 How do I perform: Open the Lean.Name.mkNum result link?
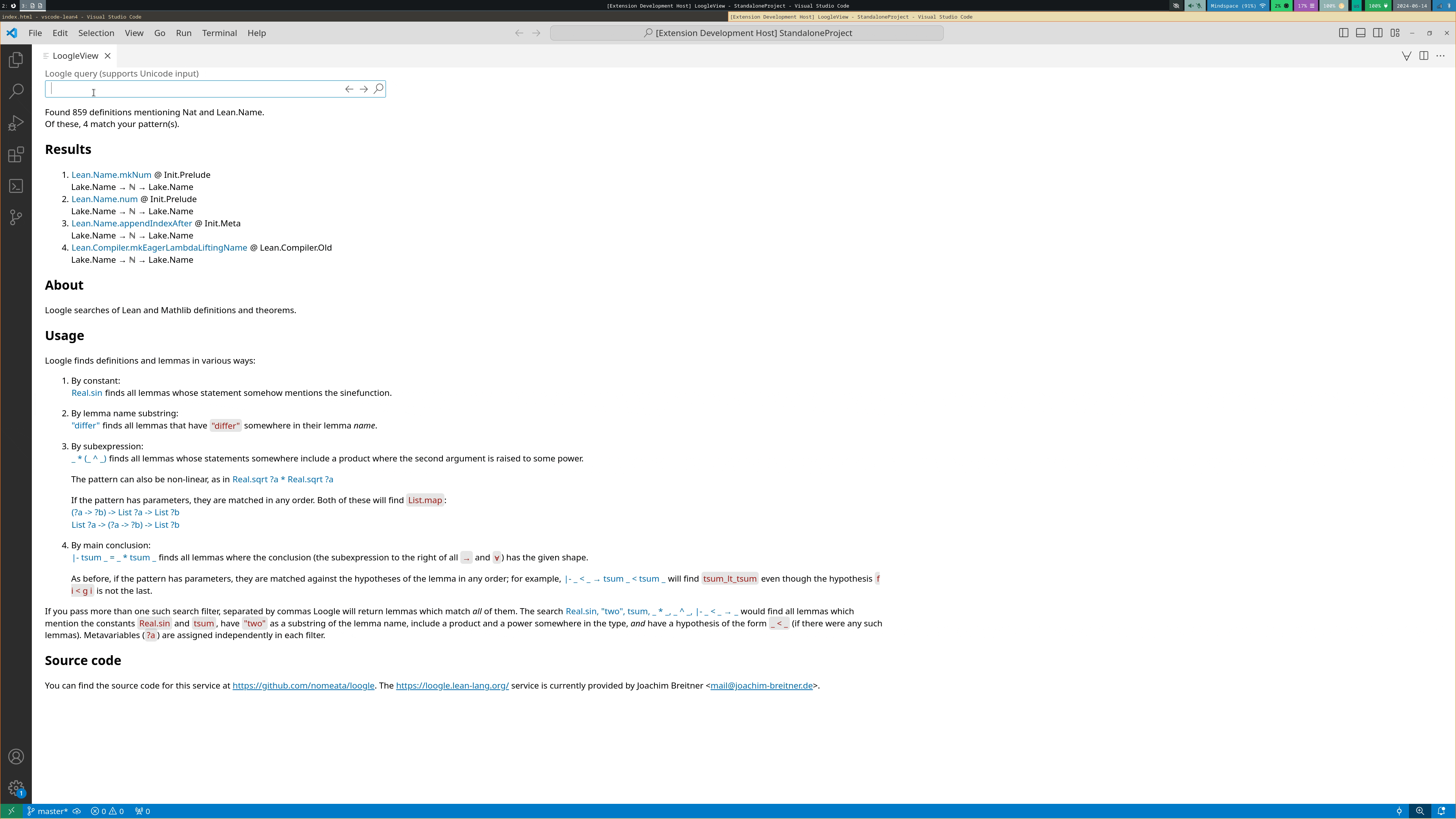111,175
